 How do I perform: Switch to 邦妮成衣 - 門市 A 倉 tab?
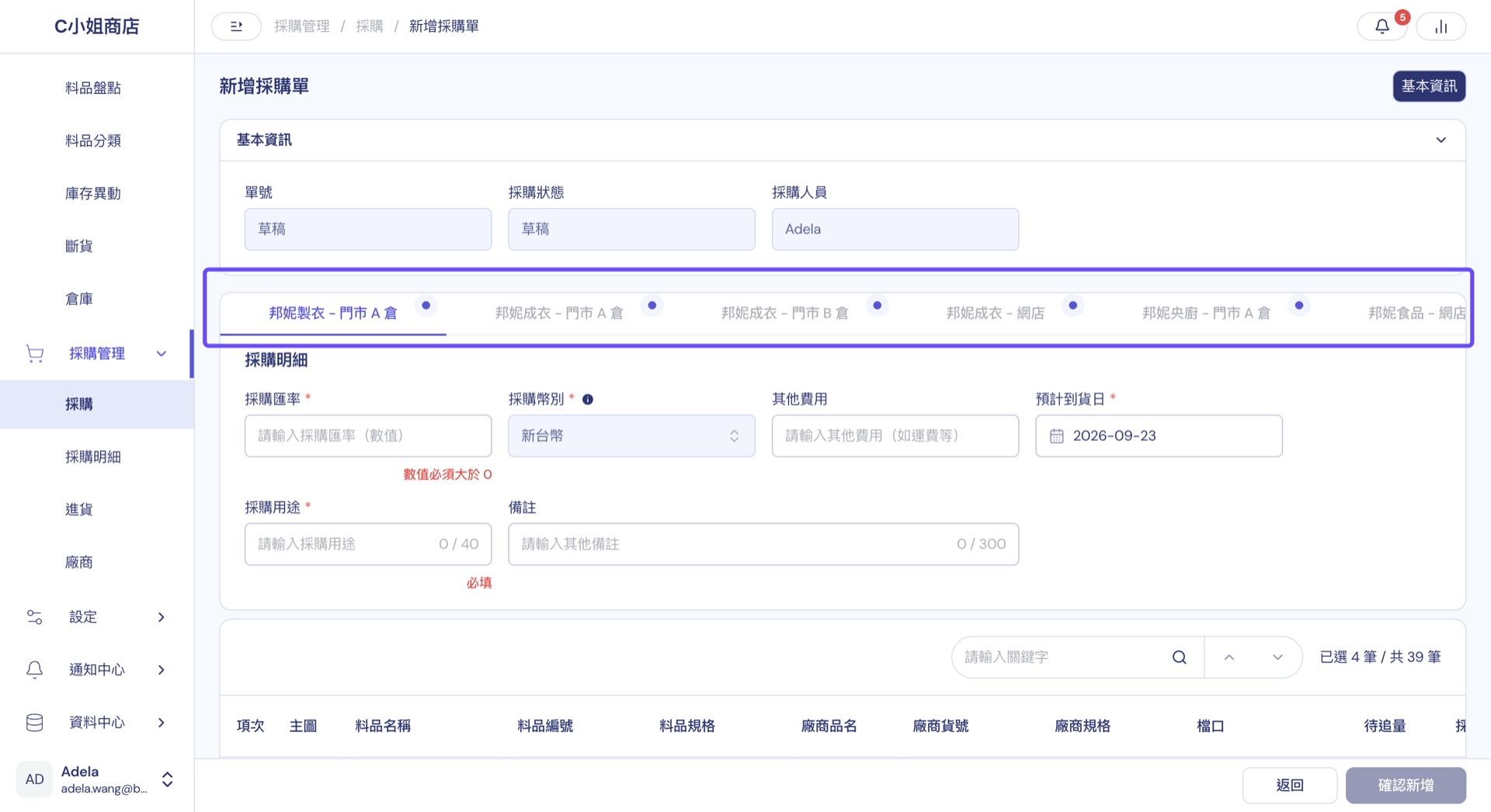click(x=559, y=314)
